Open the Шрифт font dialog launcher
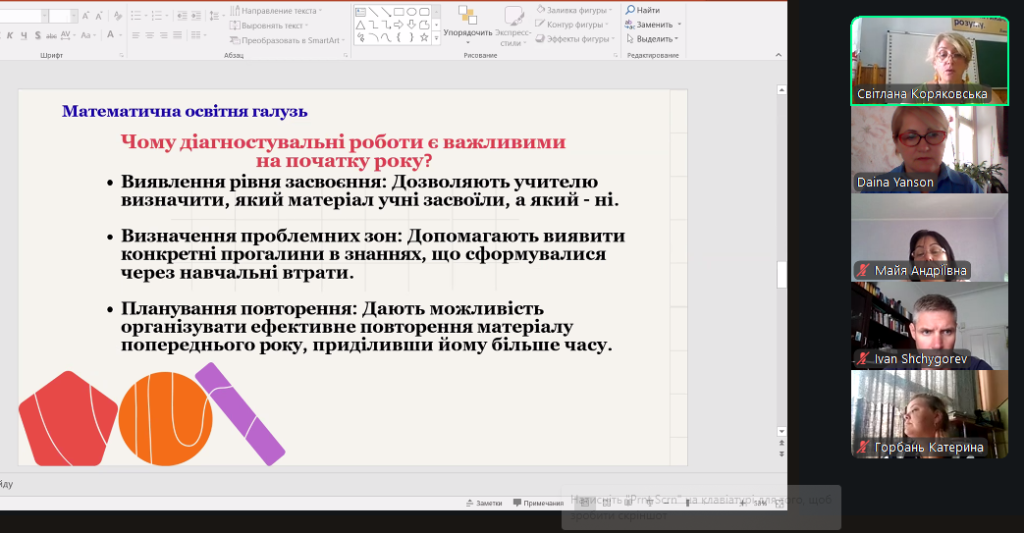This screenshot has height=533, width=1024. pos(121,56)
